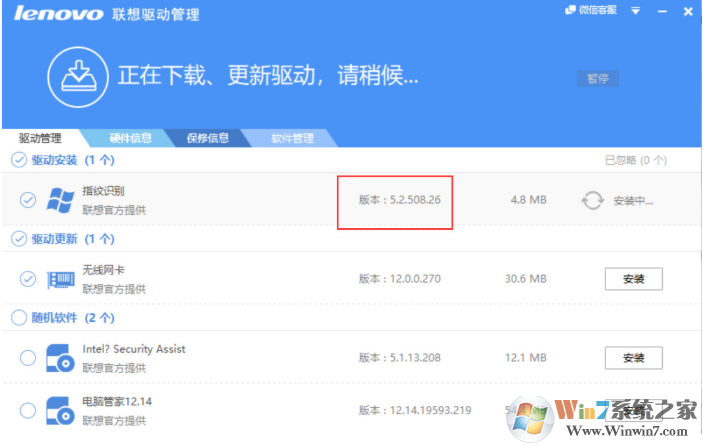Switch to the 硬件信息 tab
Image resolution: width=704 pixels, height=445 pixels.
(130, 138)
